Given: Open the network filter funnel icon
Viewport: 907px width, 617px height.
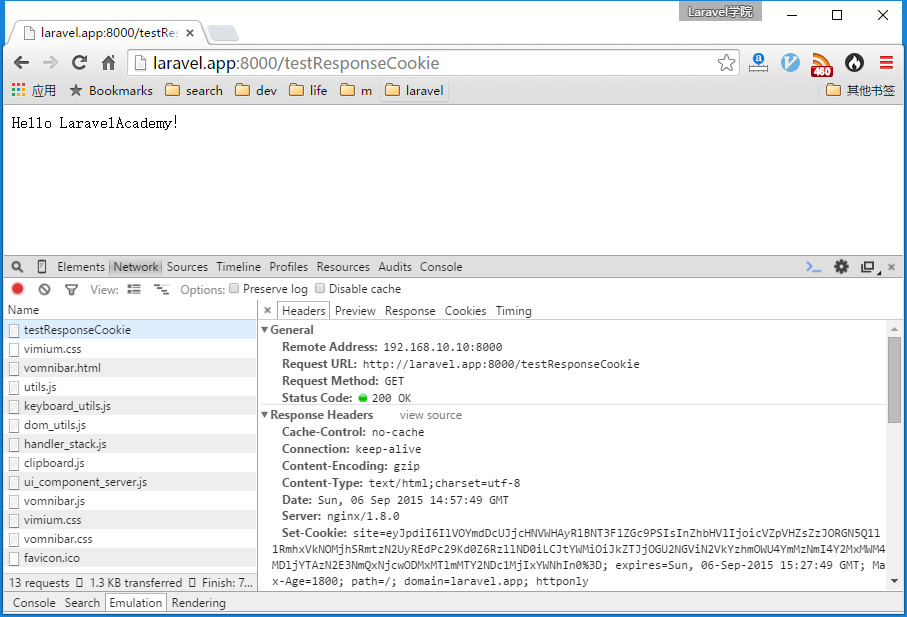Looking at the screenshot, I should [71, 289].
